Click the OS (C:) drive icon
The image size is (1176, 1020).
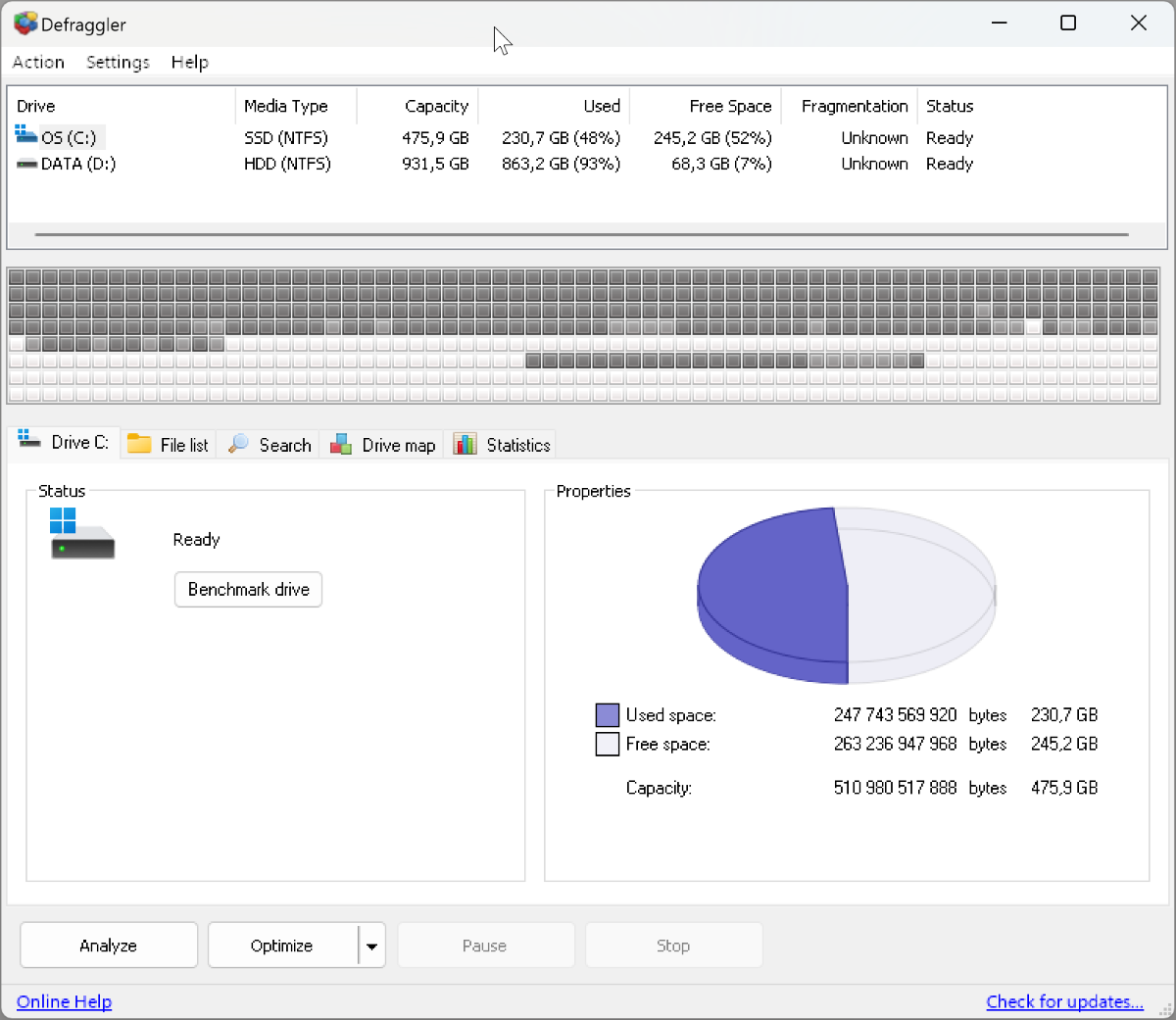[26, 134]
